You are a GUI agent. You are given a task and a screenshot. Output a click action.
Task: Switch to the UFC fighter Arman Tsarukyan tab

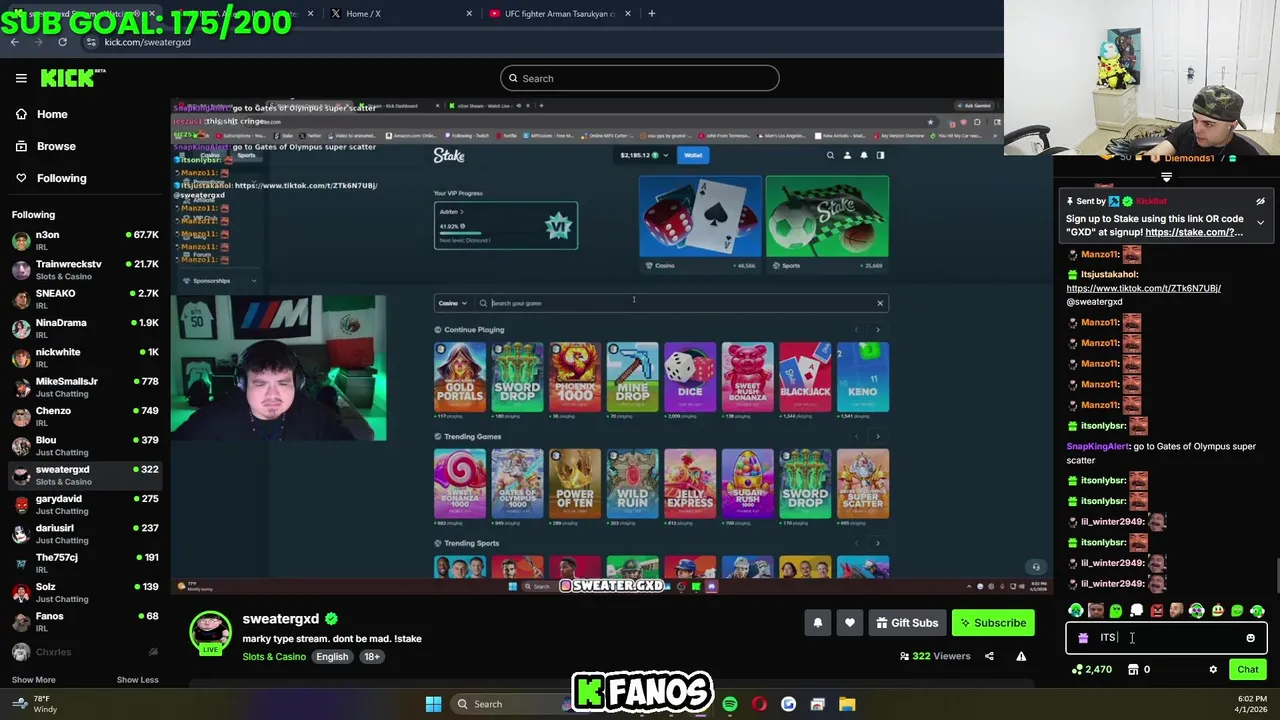pos(560,14)
